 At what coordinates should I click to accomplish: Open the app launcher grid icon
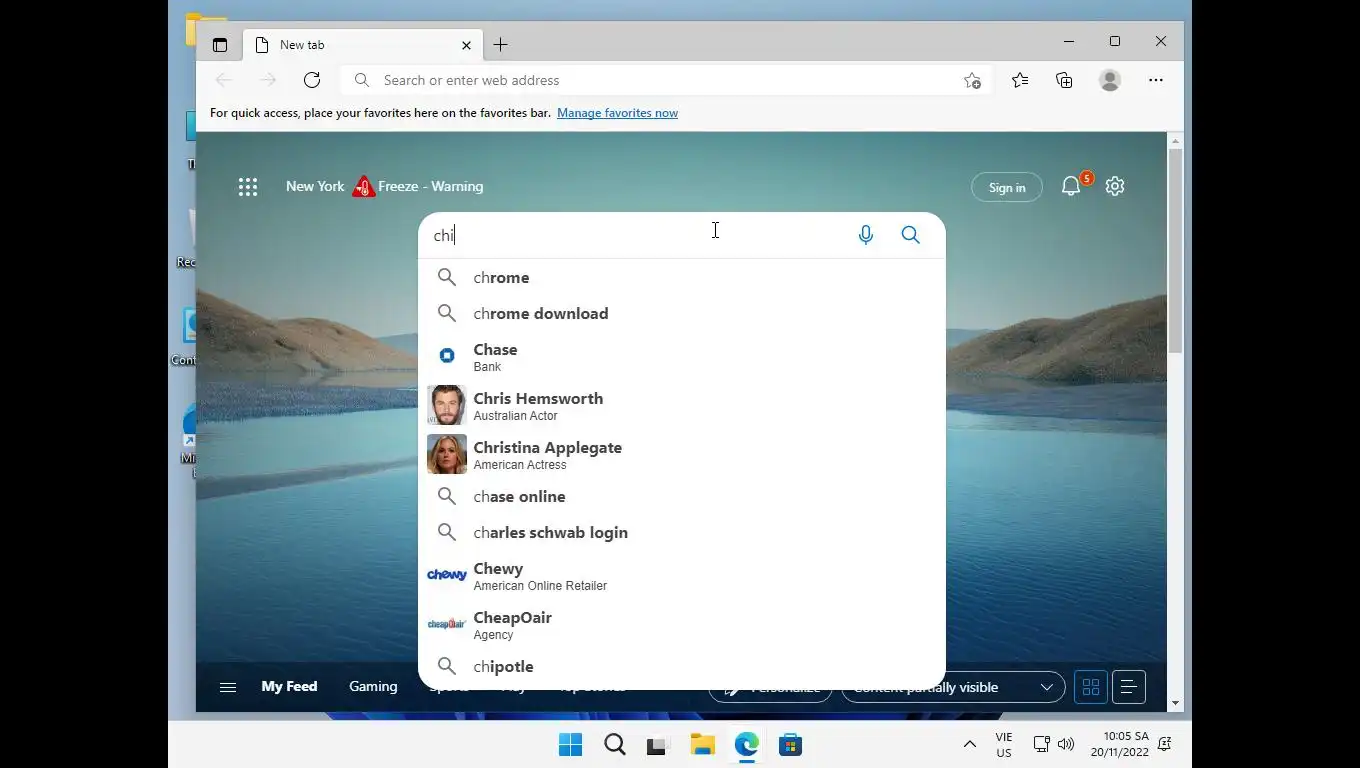coord(248,187)
